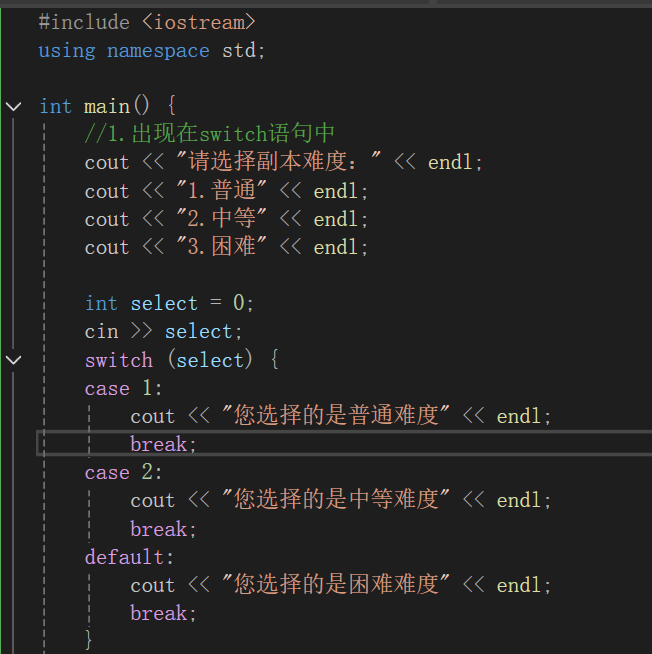Click the string "您选择的是普通难度"

click(336, 416)
